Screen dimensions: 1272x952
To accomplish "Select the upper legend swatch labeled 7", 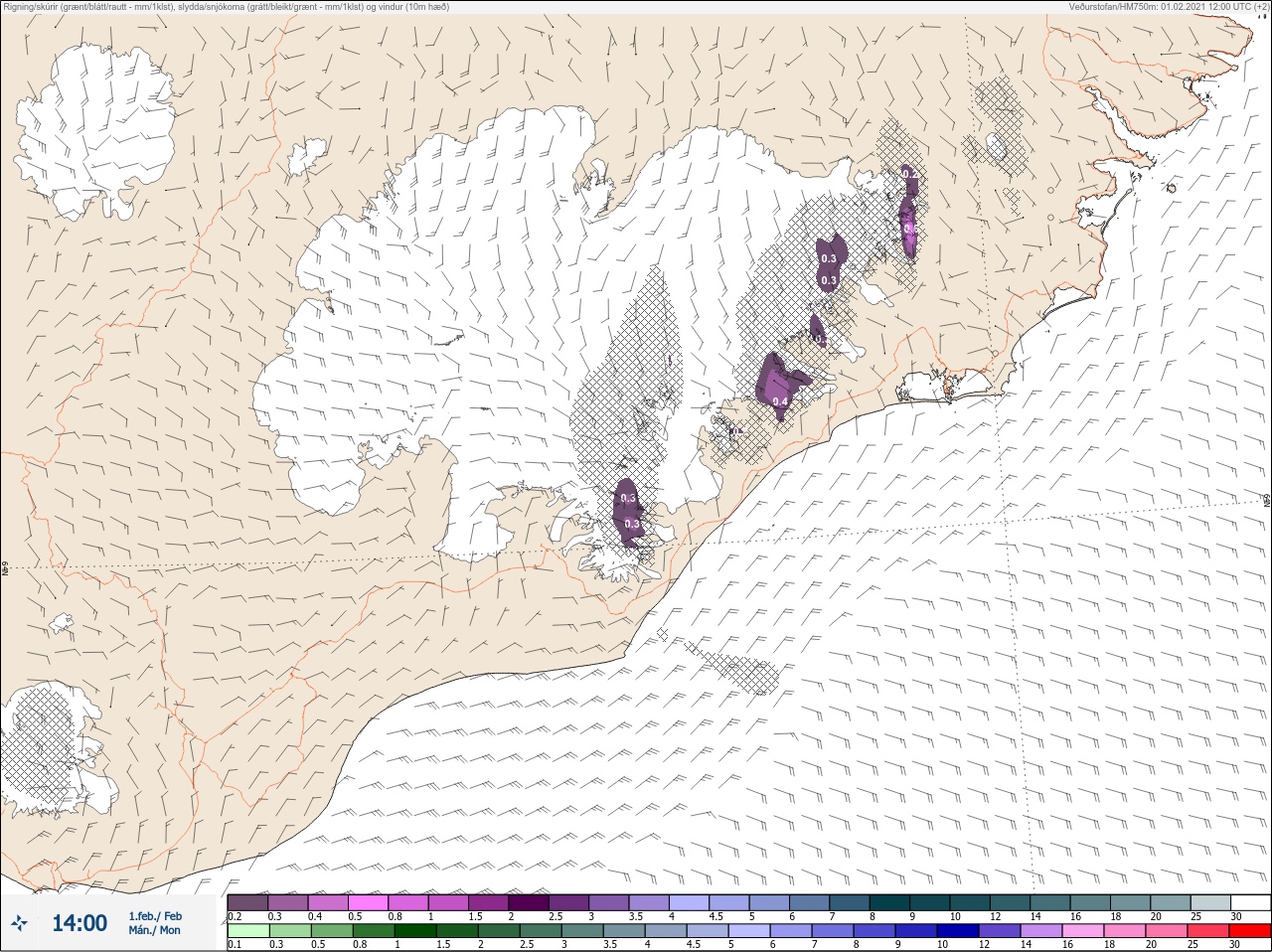I will tap(850, 902).
